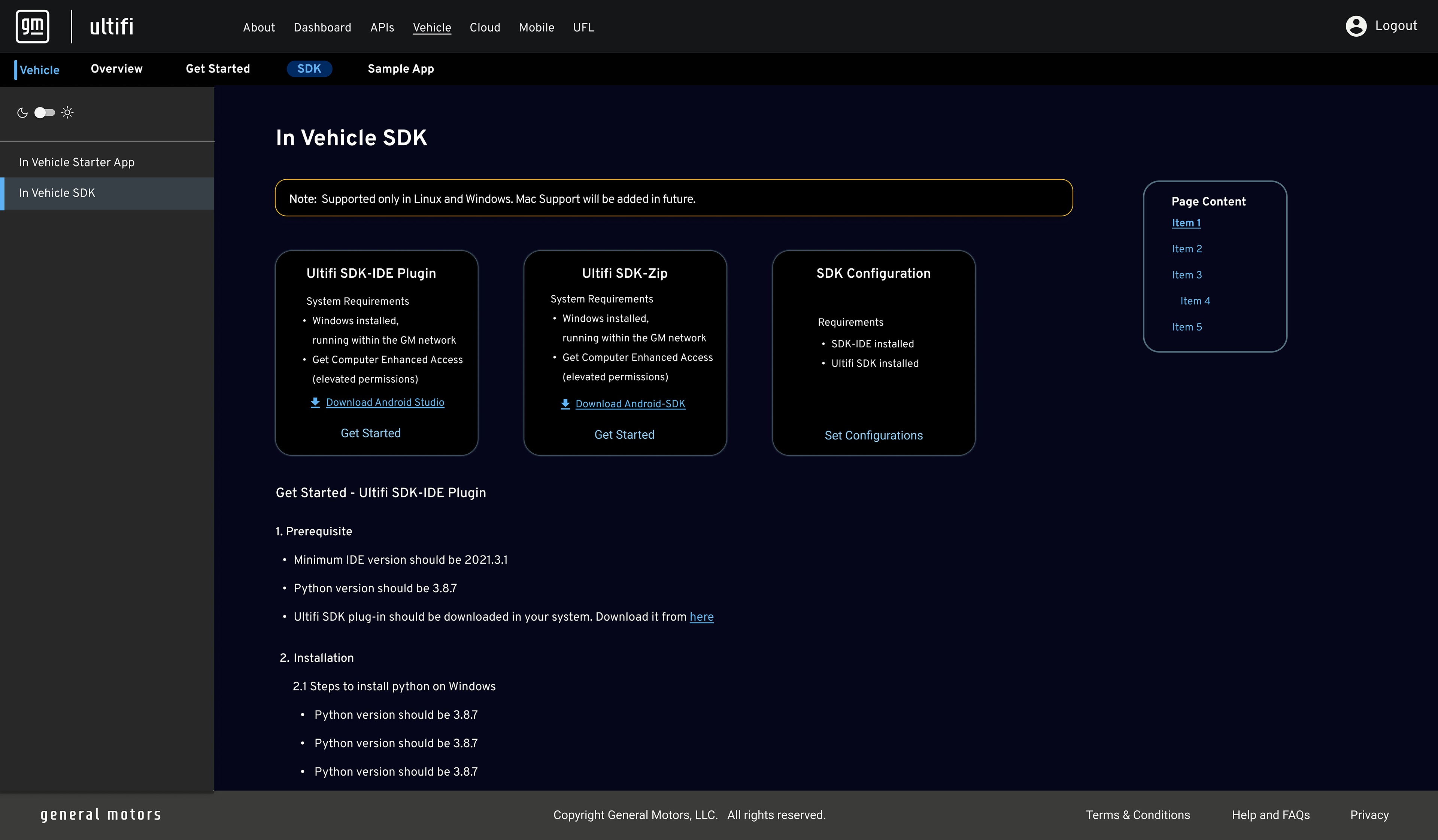Switch to the Sample App tab
This screenshot has height=840, width=1438.
click(x=401, y=69)
